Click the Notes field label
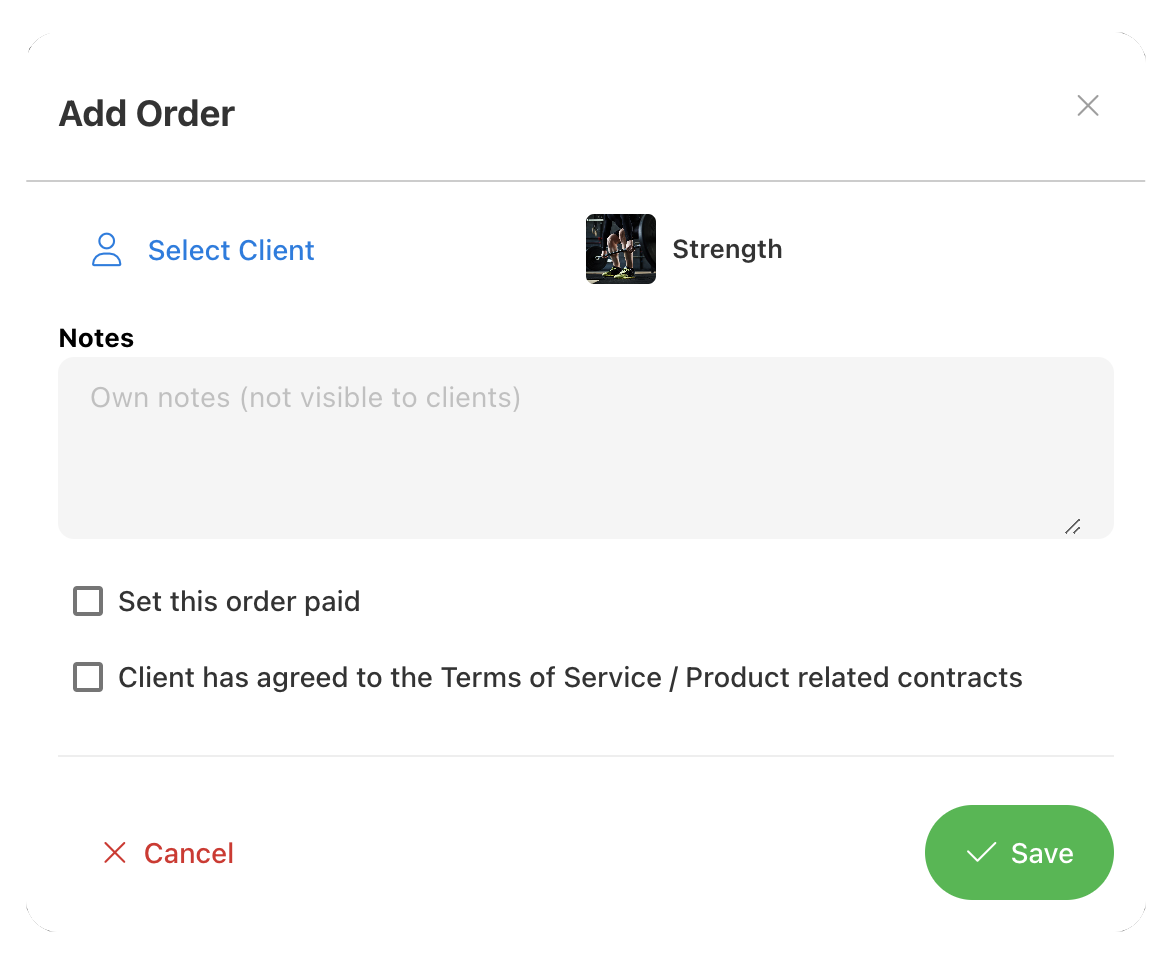This screenshot has width=1176, height=964. click(96, 338)
